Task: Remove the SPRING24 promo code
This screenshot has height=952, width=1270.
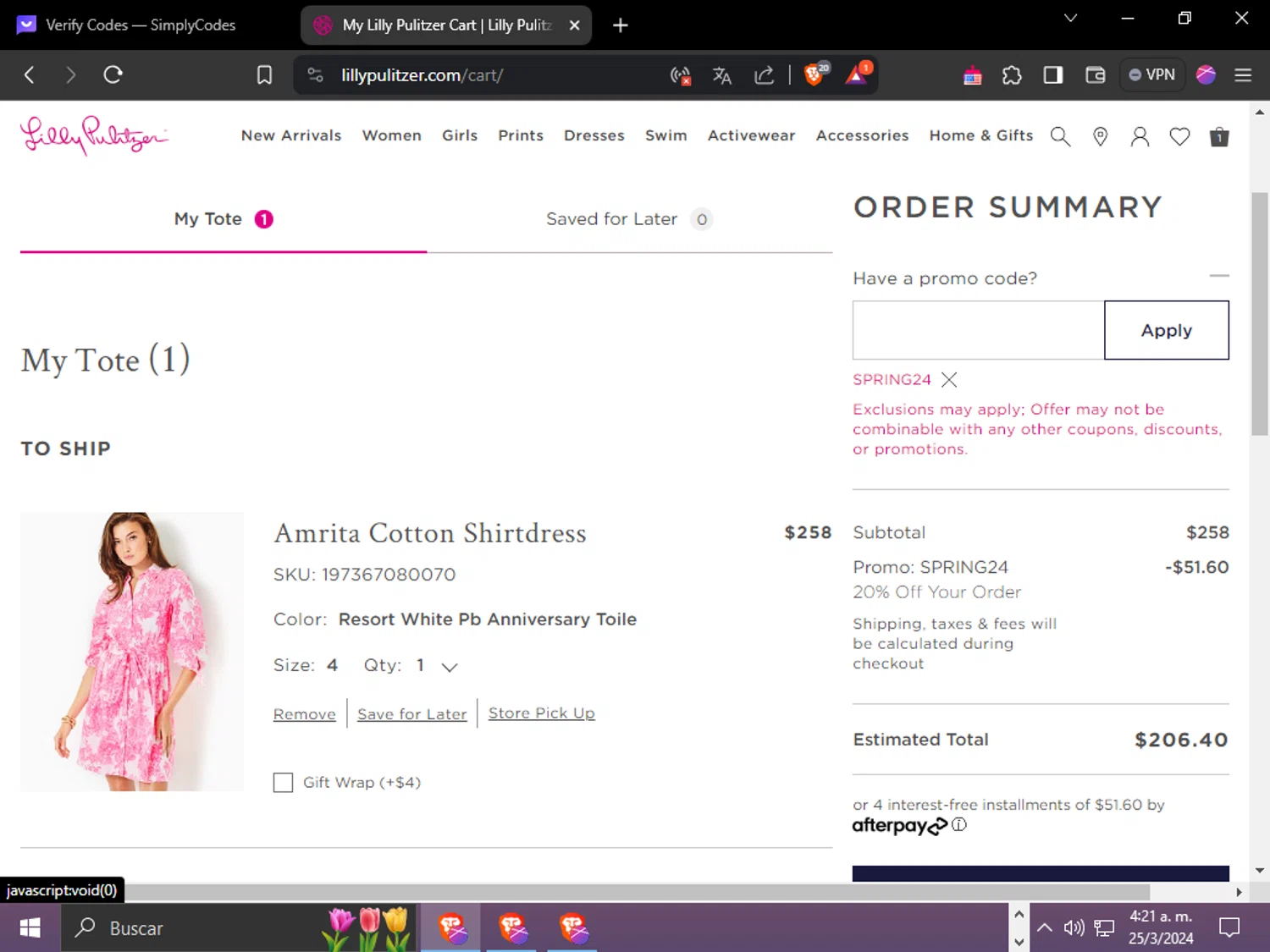Action: coord(949,380)
